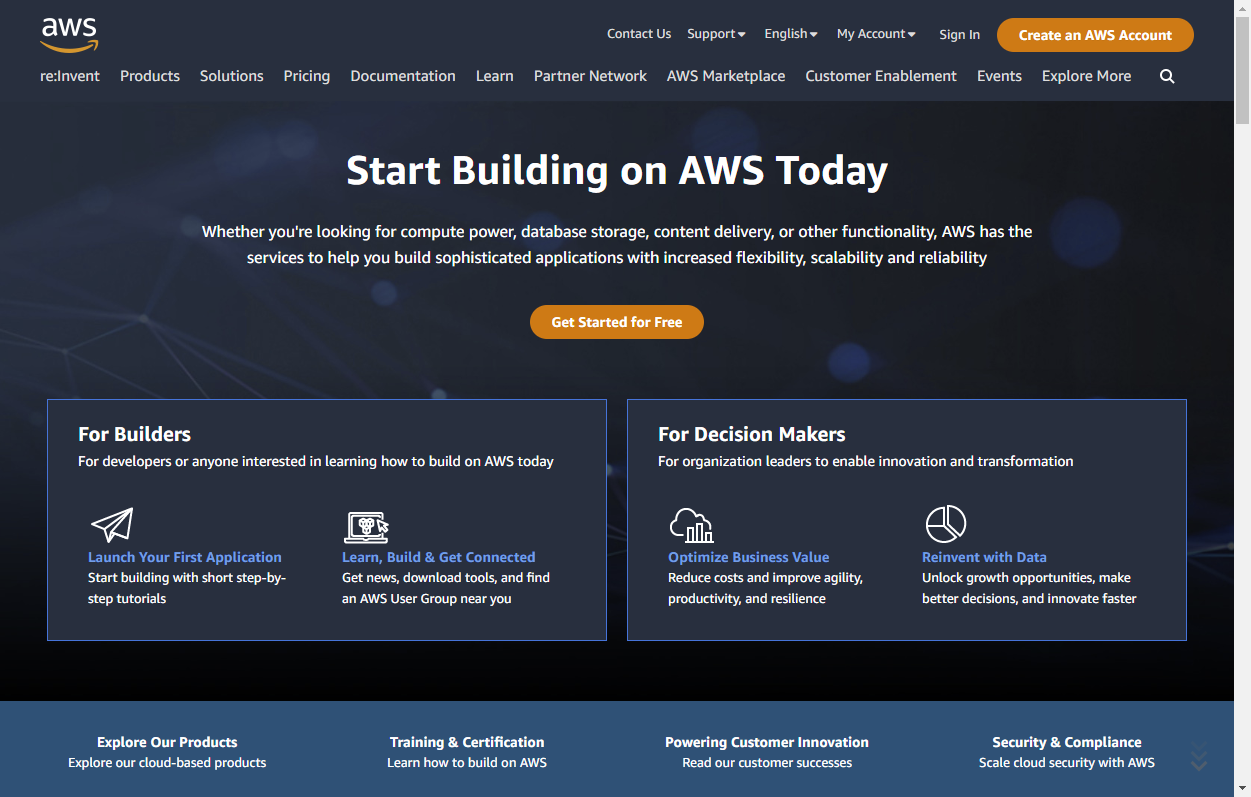Image resolution: width=1251 pixels, height=797 pixels.
Task: Click the AWS logo
Action: point(69,34)
